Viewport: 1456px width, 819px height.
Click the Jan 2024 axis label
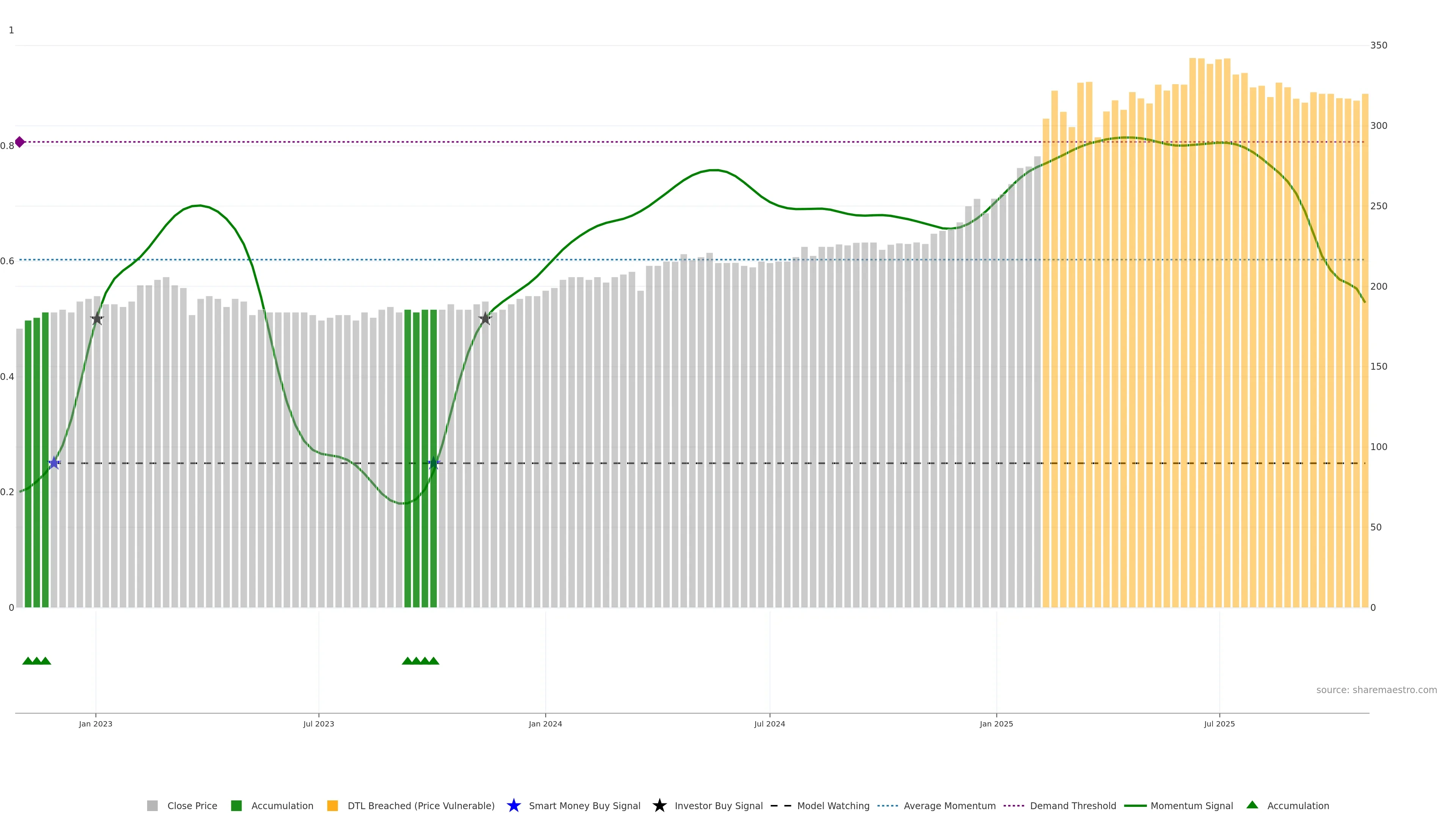coord(545,723)
